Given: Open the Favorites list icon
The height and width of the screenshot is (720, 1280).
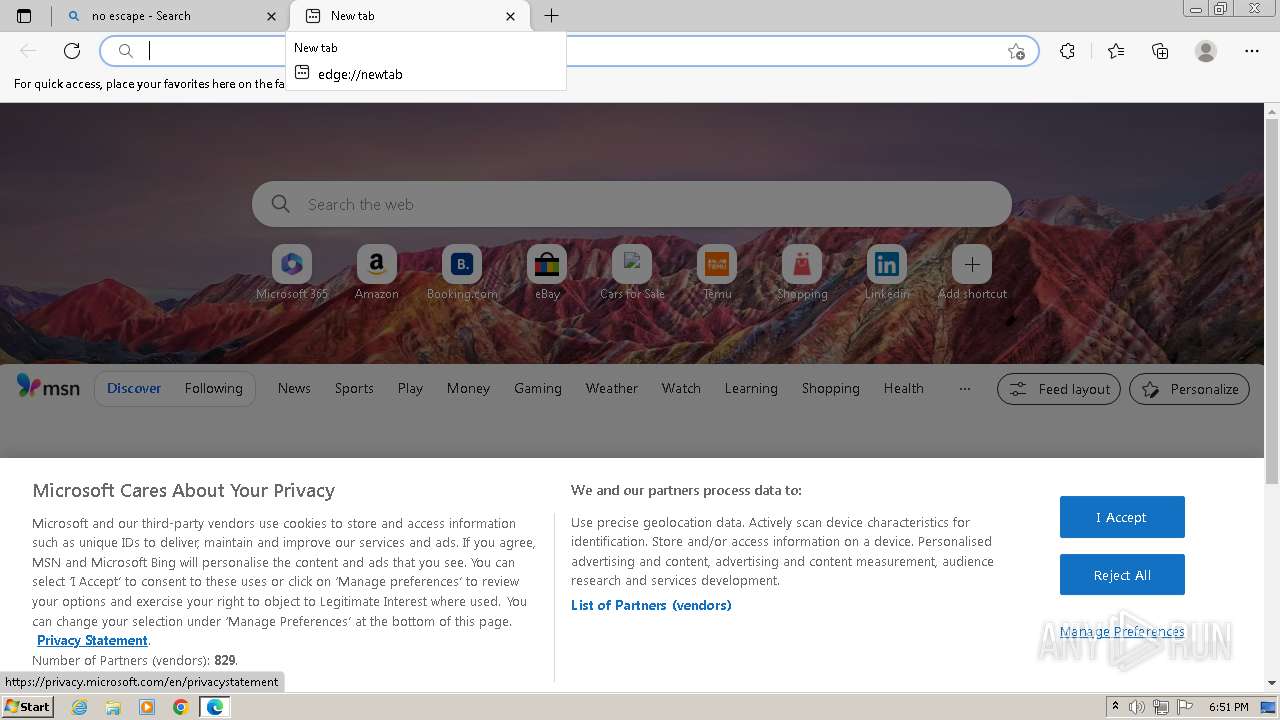Looking at the screenshot, I should click(1116, 51).
